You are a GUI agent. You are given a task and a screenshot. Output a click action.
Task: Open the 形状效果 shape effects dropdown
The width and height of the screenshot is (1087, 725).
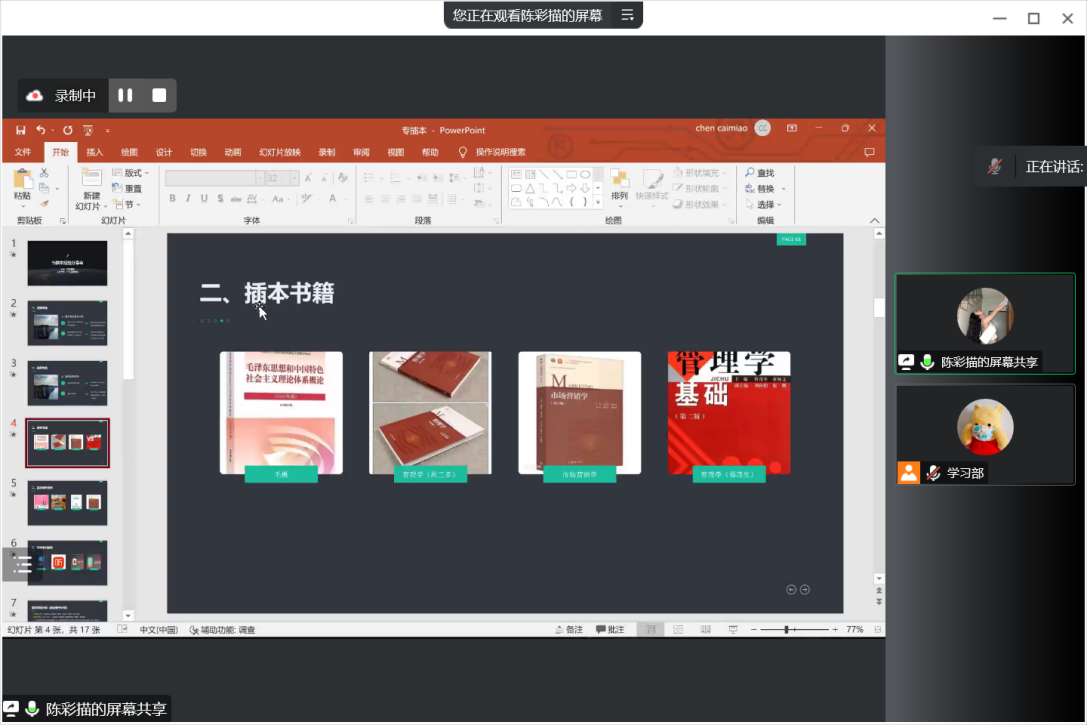700,204
